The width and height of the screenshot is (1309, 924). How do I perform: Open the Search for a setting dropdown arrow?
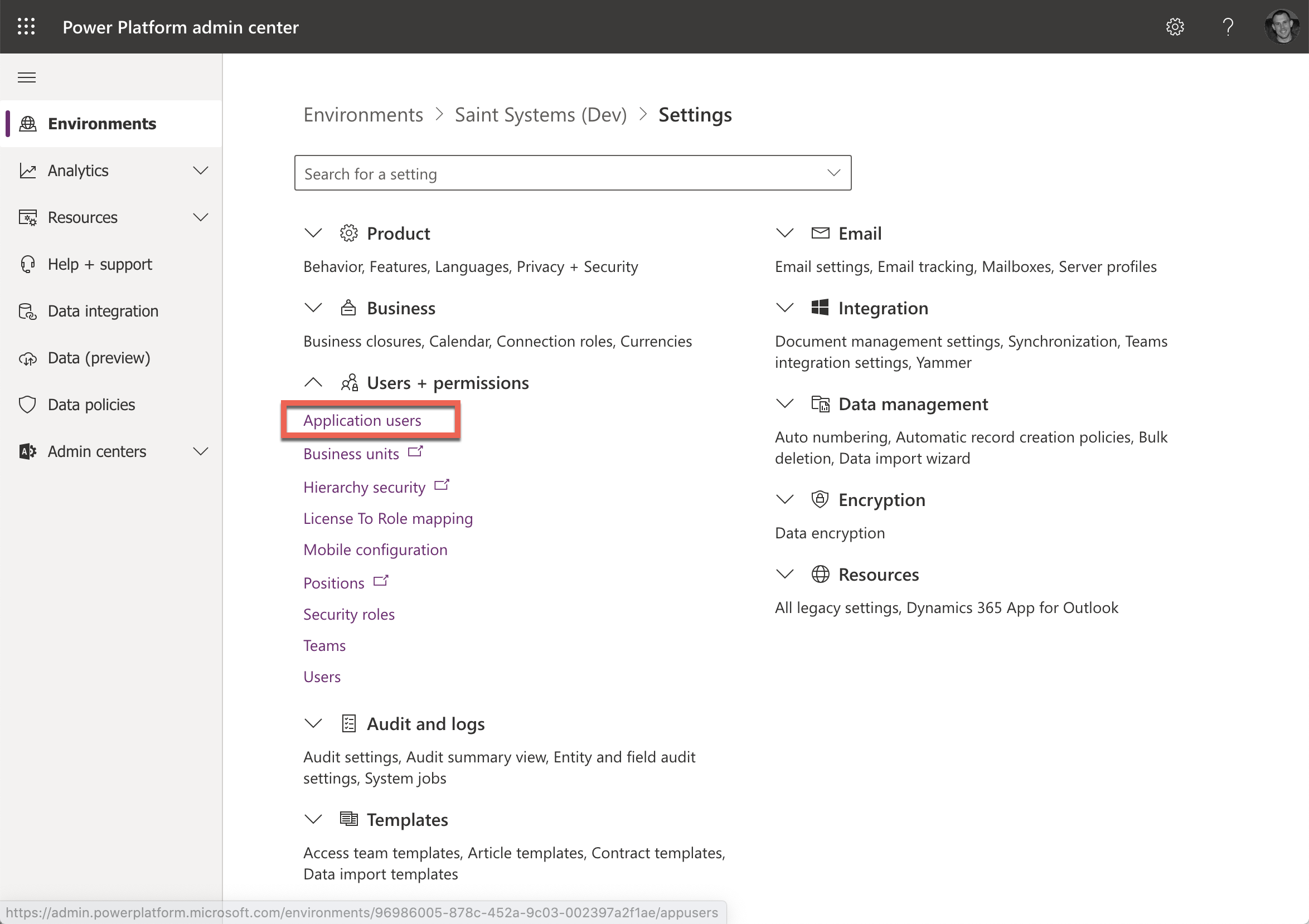click(833, 173)
